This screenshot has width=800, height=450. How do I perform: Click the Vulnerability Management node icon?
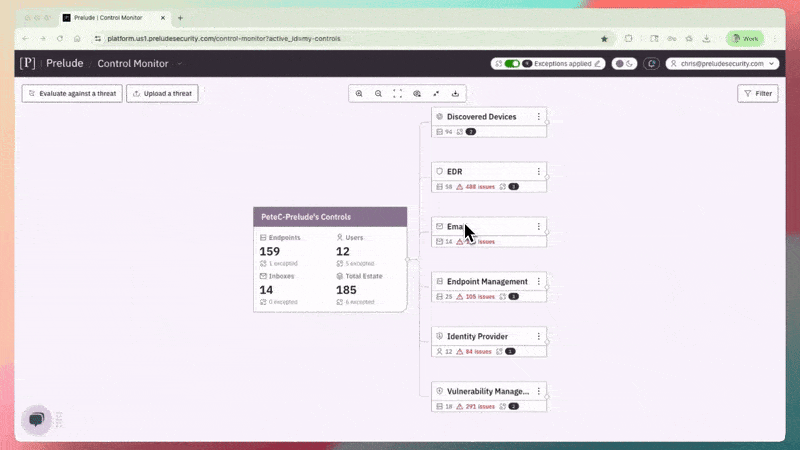pos(439,391)
